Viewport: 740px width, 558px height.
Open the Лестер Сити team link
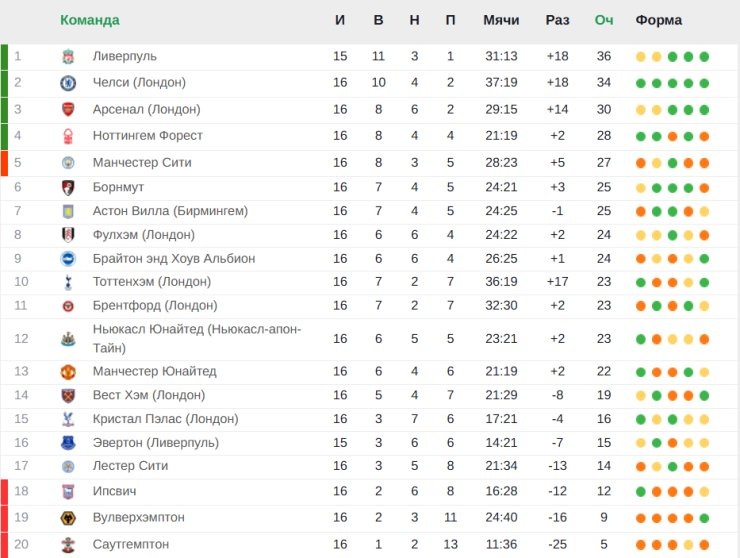[130, 466]
